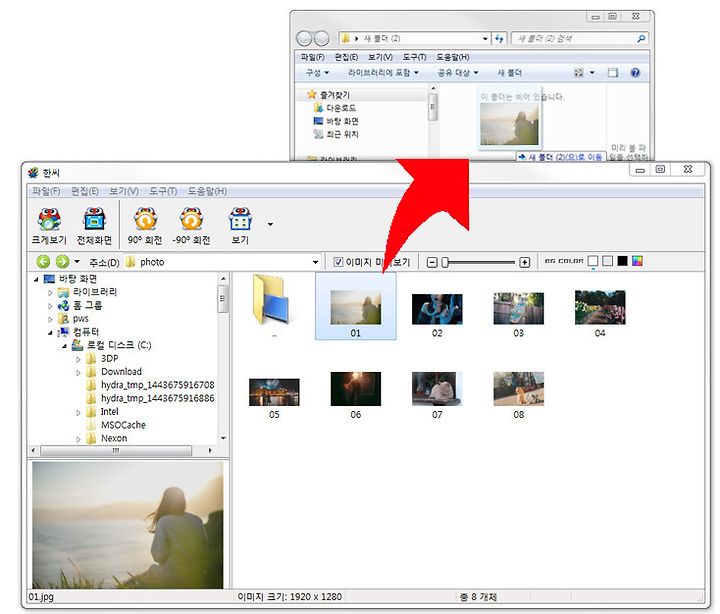720x614 pixels.
Task: Open history dropdown next to navigation arrows
Action: tap(77, 262)
